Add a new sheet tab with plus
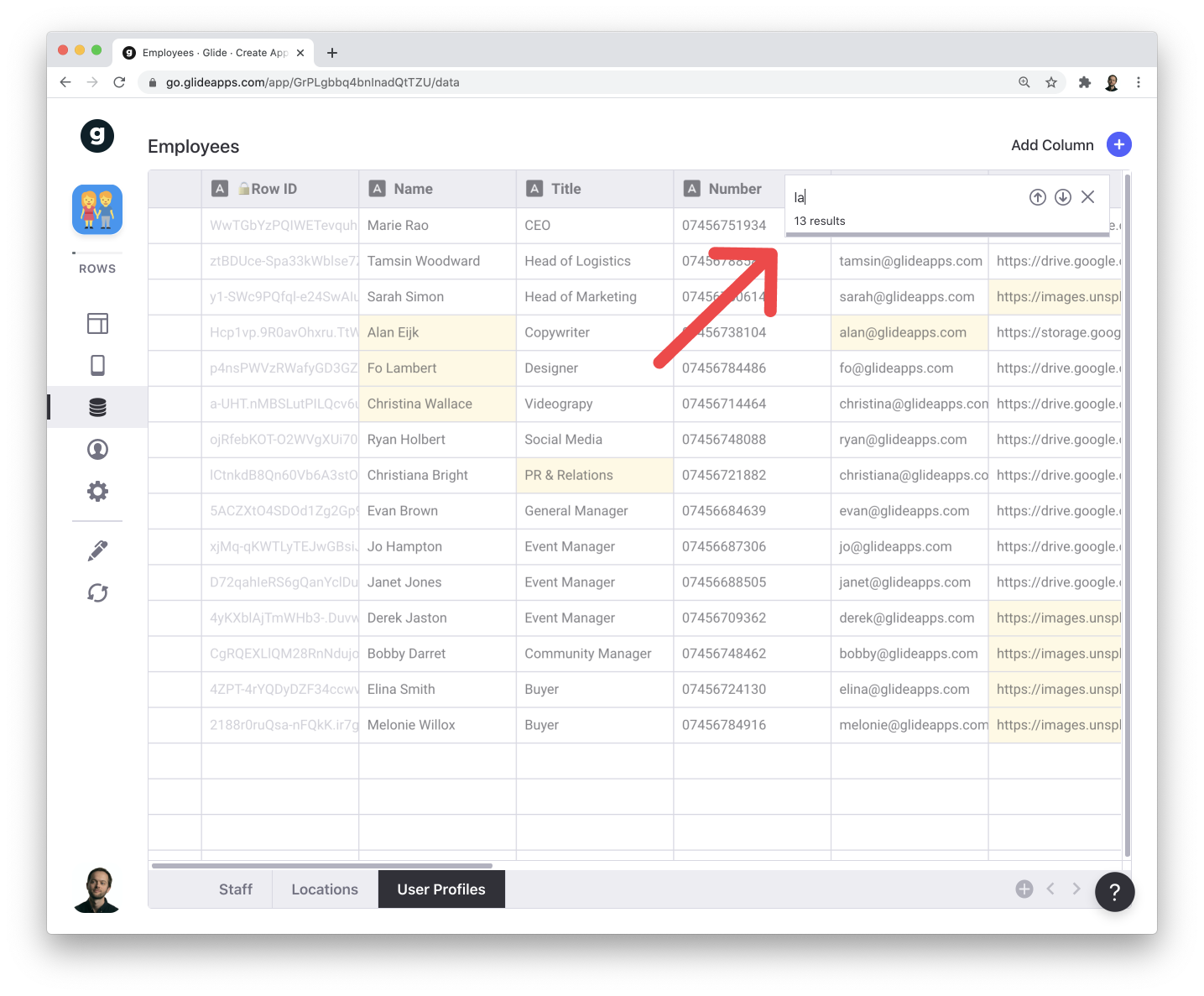 click(x=1024, y=889)
